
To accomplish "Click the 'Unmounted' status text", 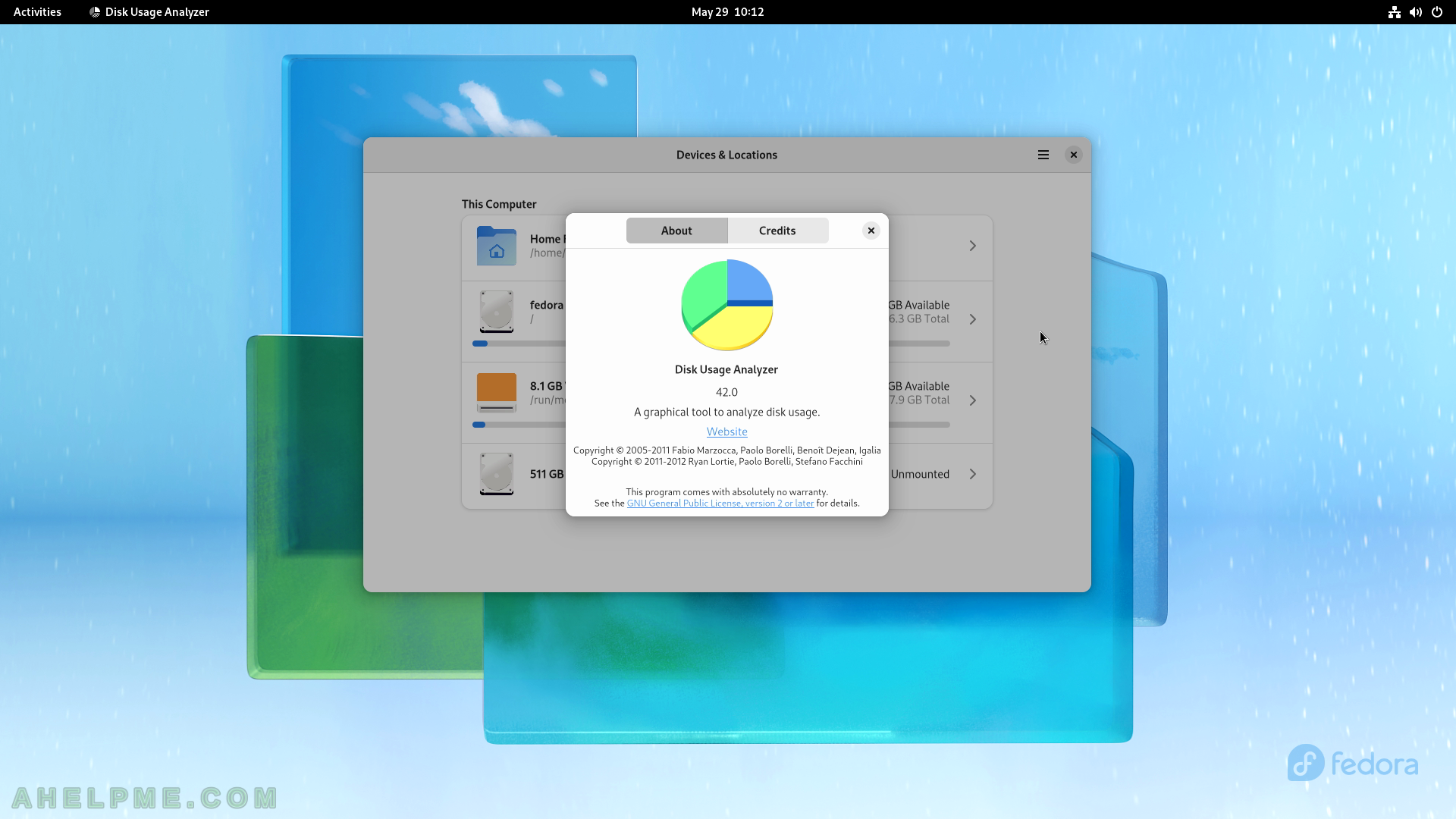I will pyautogui.click(x=920, y=474).
